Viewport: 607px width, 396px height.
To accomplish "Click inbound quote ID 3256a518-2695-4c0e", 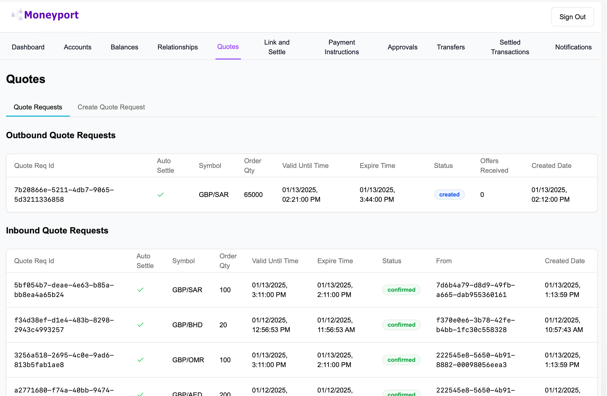I will (64, 360).
